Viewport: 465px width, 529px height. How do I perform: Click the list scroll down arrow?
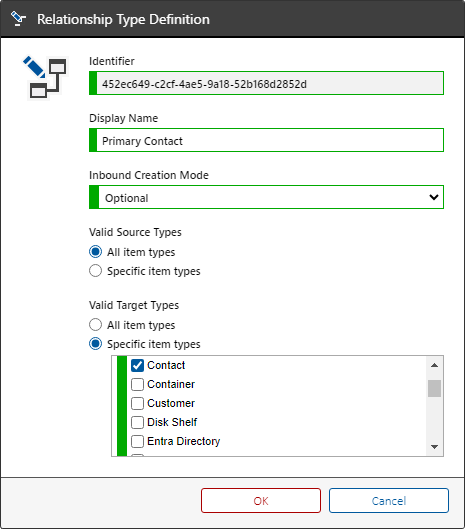point(435,447)
